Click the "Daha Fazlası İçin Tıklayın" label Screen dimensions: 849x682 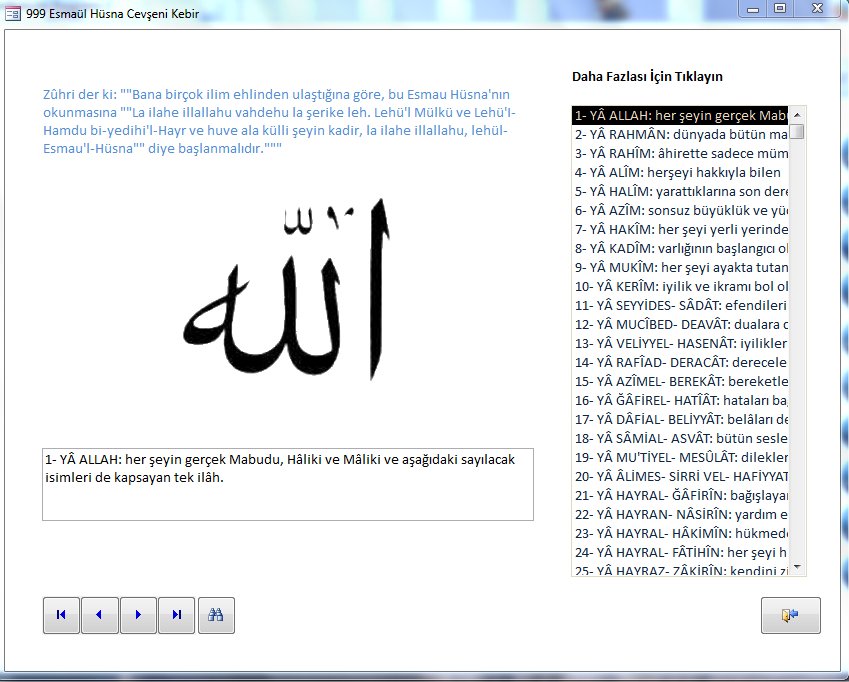pos(647,77)
